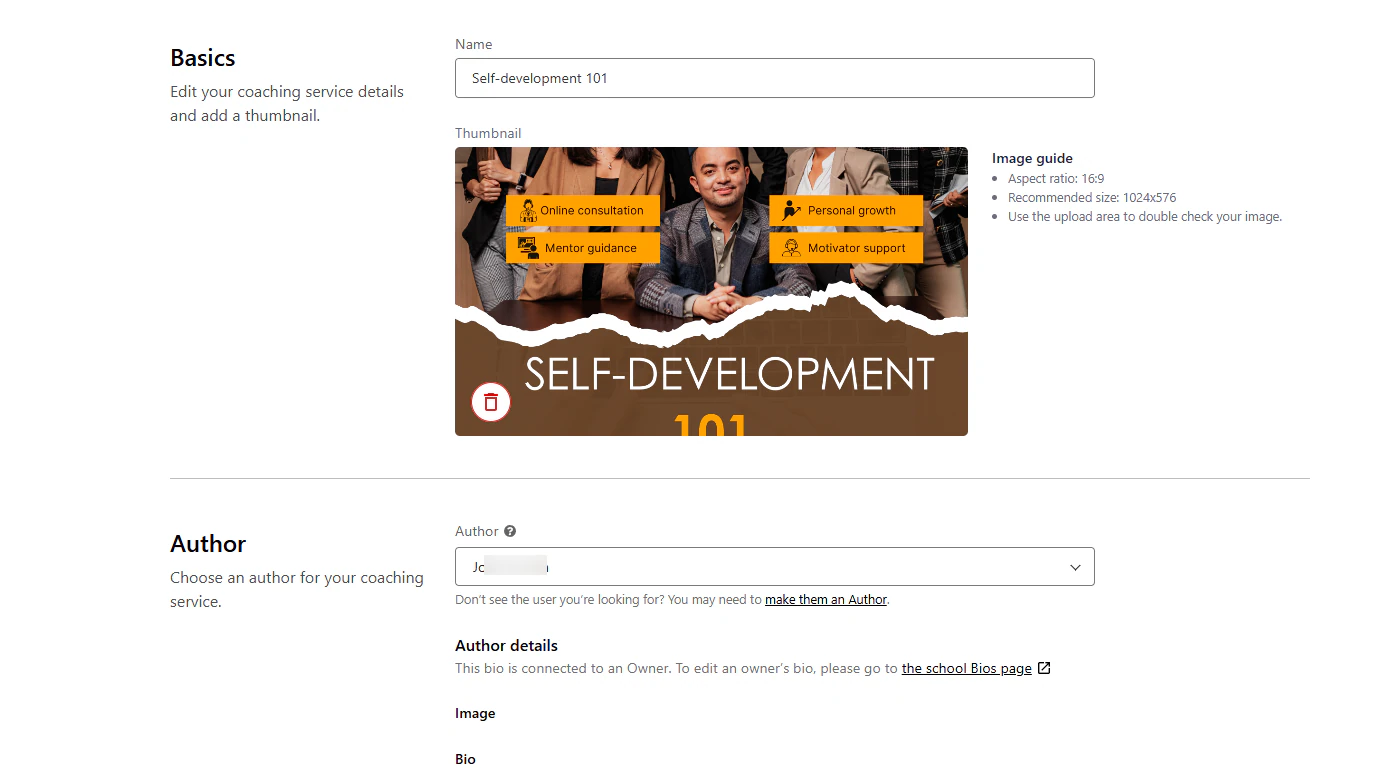Image resolution: width=1385 pixels, height=777 pixels.
Task: Select the Self-development thumbnail image
Action: [x=711, y=291]
